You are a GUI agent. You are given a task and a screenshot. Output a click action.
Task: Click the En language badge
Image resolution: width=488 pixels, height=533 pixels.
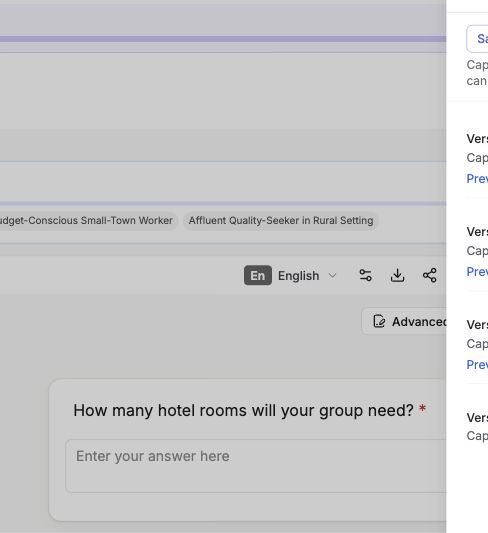coord(258,275)
